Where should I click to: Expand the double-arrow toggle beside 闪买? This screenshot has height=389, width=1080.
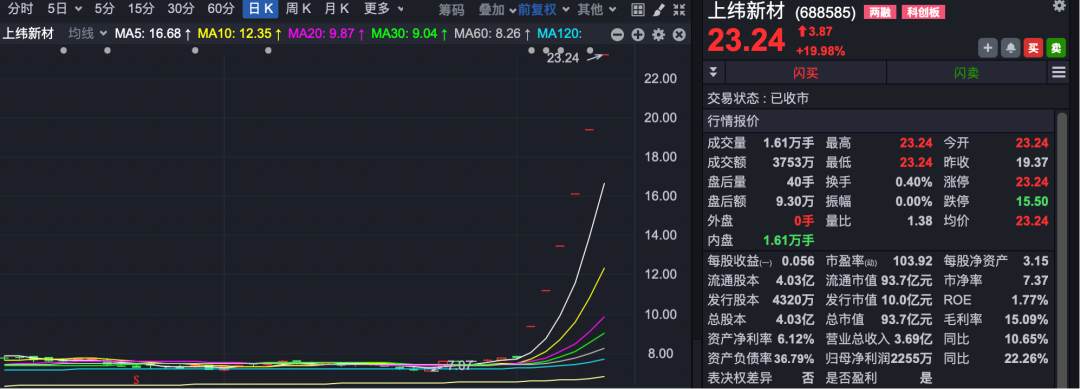714,72
